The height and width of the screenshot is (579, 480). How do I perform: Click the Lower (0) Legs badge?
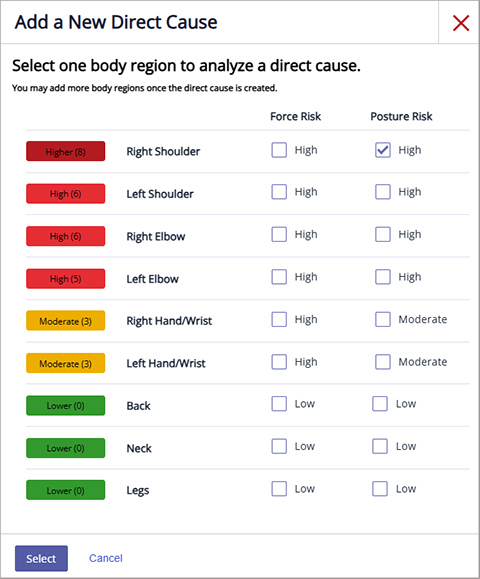pos(65,490)
